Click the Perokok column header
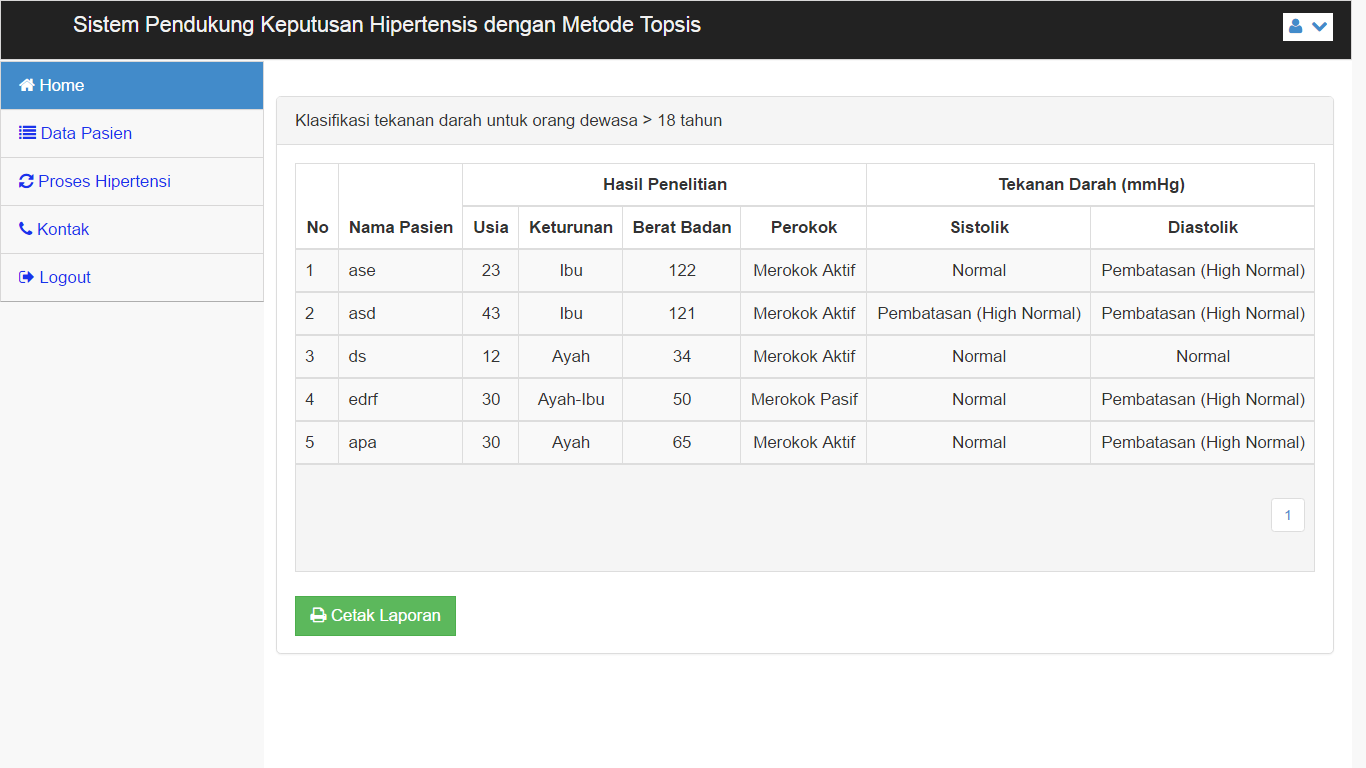 (x=804, y=227)
